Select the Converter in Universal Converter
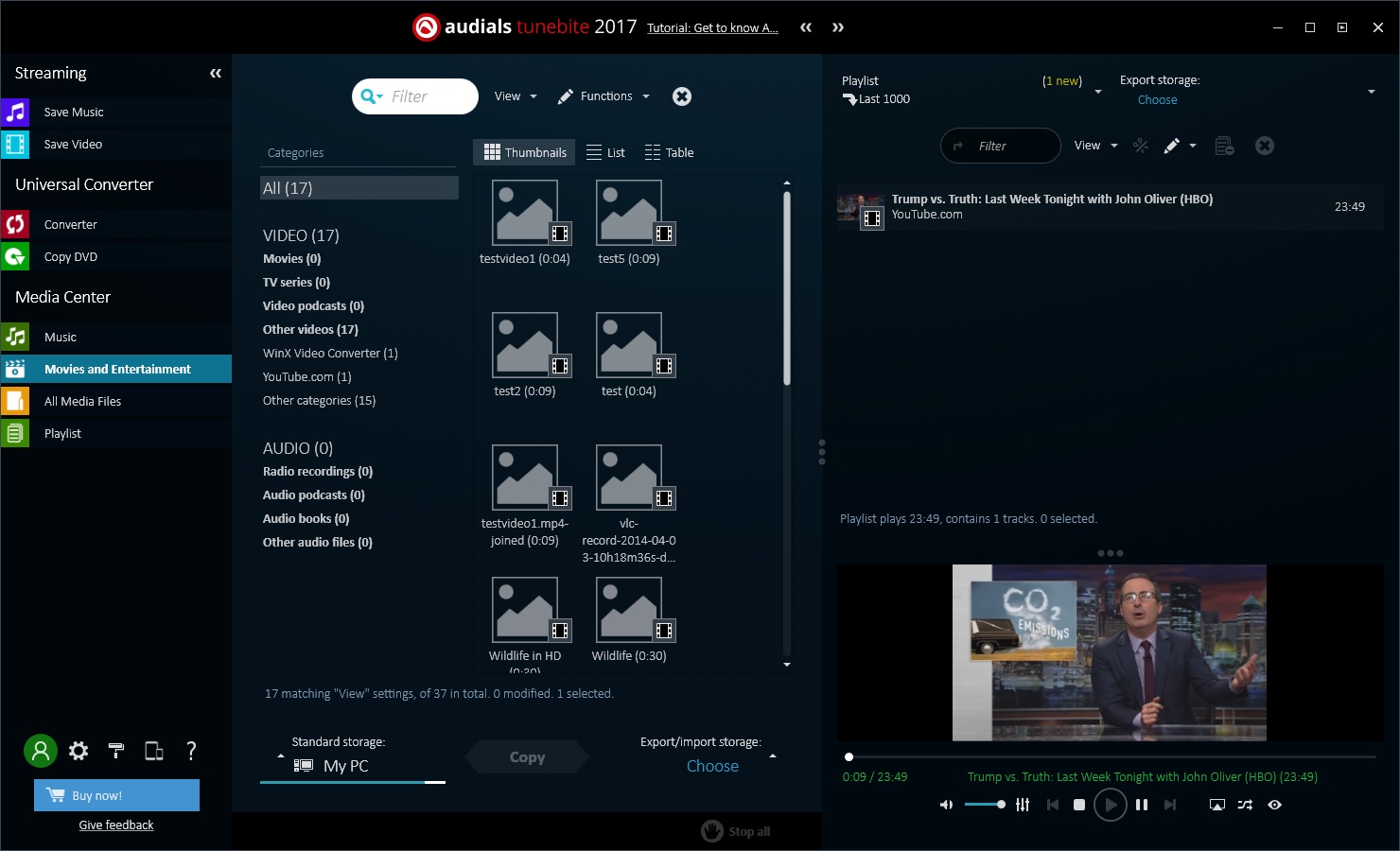This screenshot has width=1400, height=851. coord(71,224)
